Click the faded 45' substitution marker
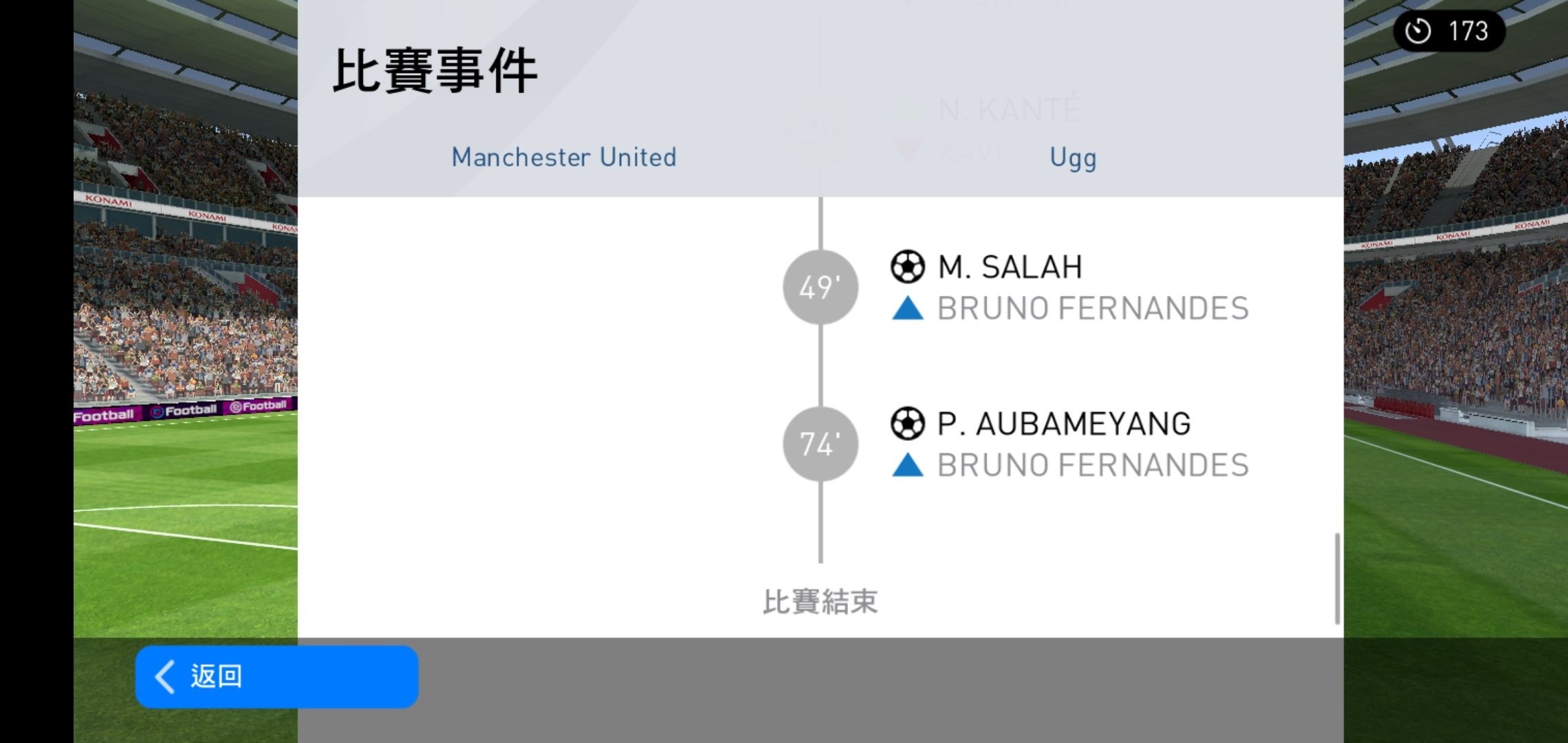 (x=820, y=129)
